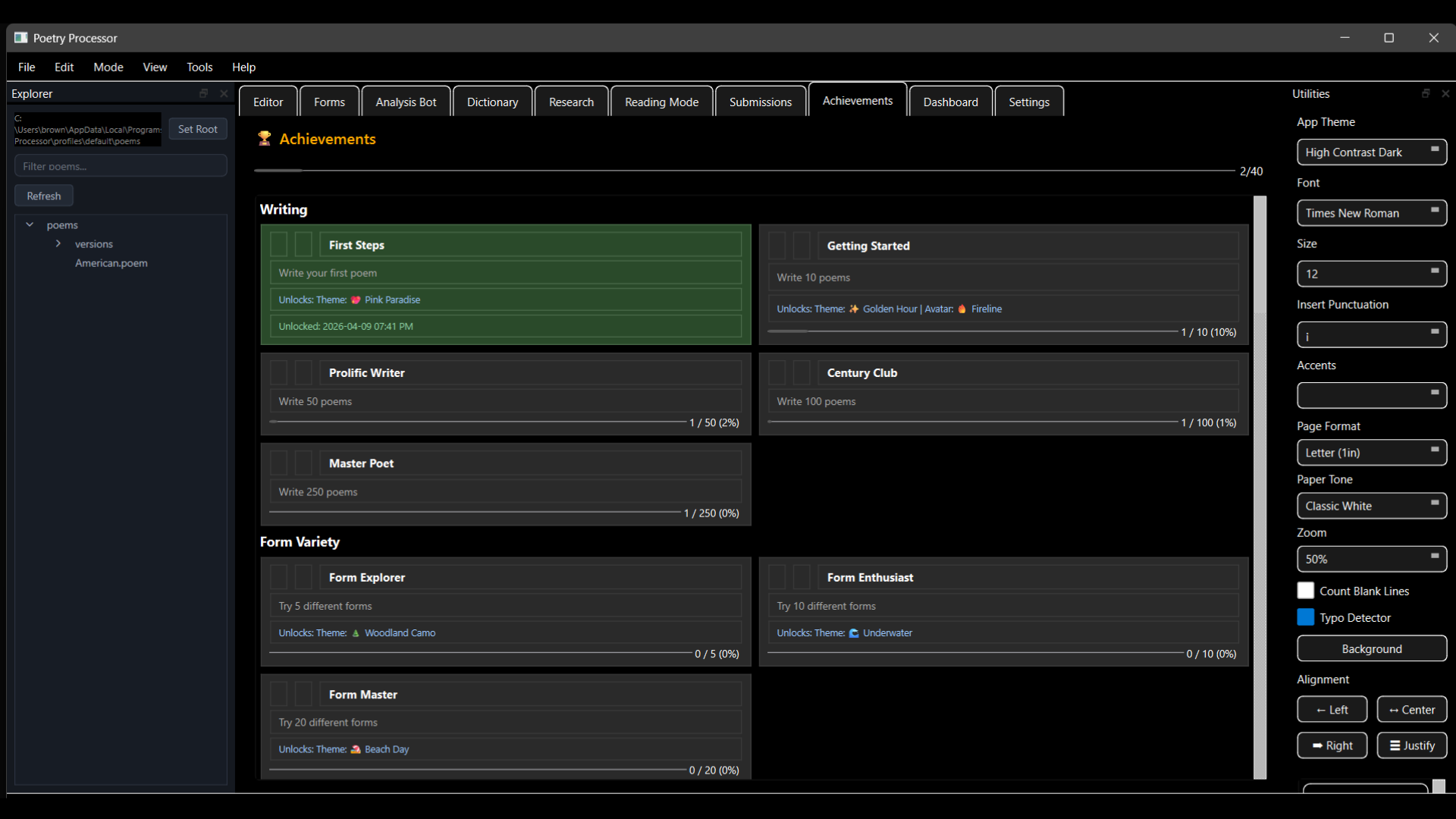Screen dimensions: 1456x819
Task: Undock the Utilities panel via float icon
Action: 1426,93
